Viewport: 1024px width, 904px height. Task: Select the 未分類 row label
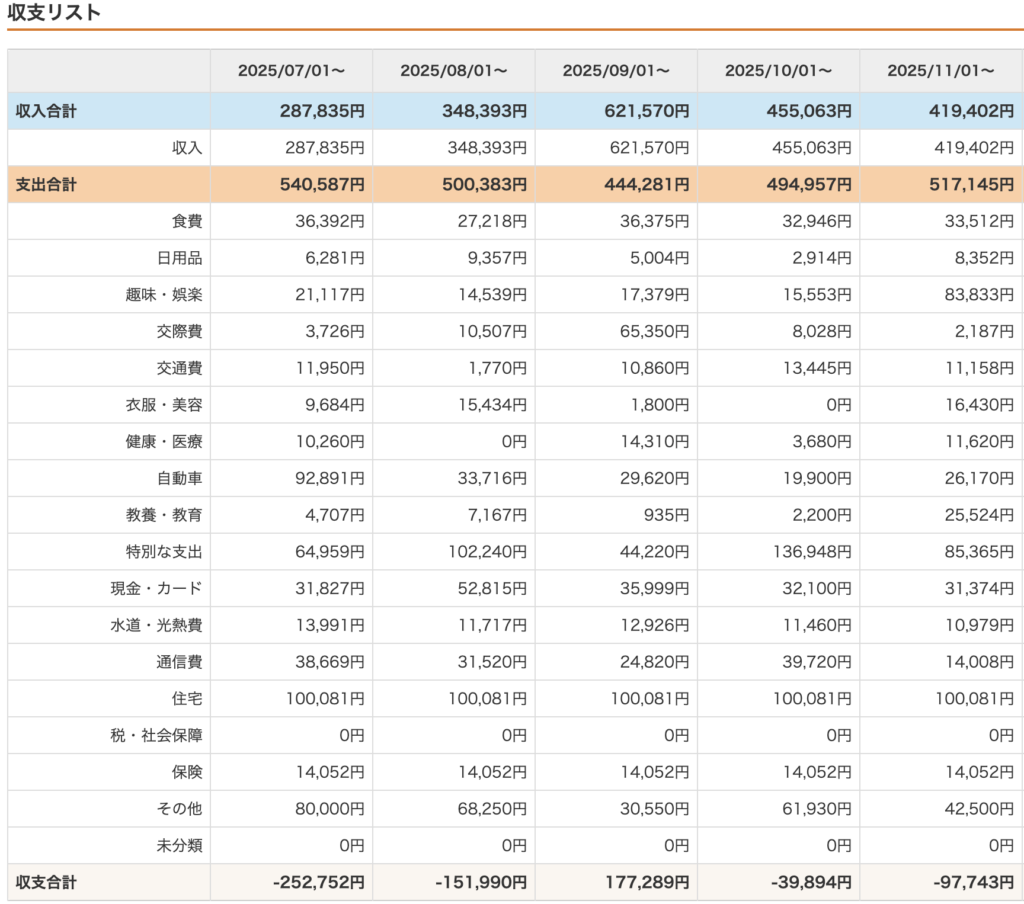[179, 845]
